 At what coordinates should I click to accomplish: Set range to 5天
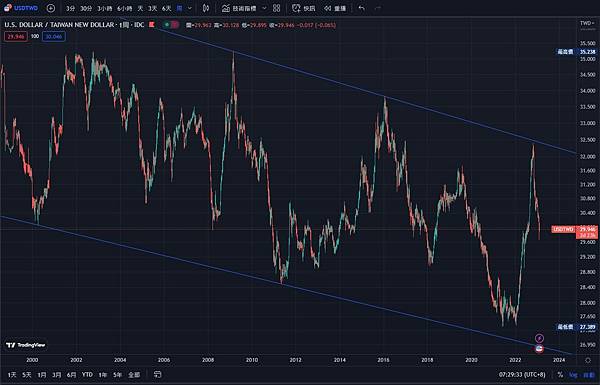click(x=26, y=375)
